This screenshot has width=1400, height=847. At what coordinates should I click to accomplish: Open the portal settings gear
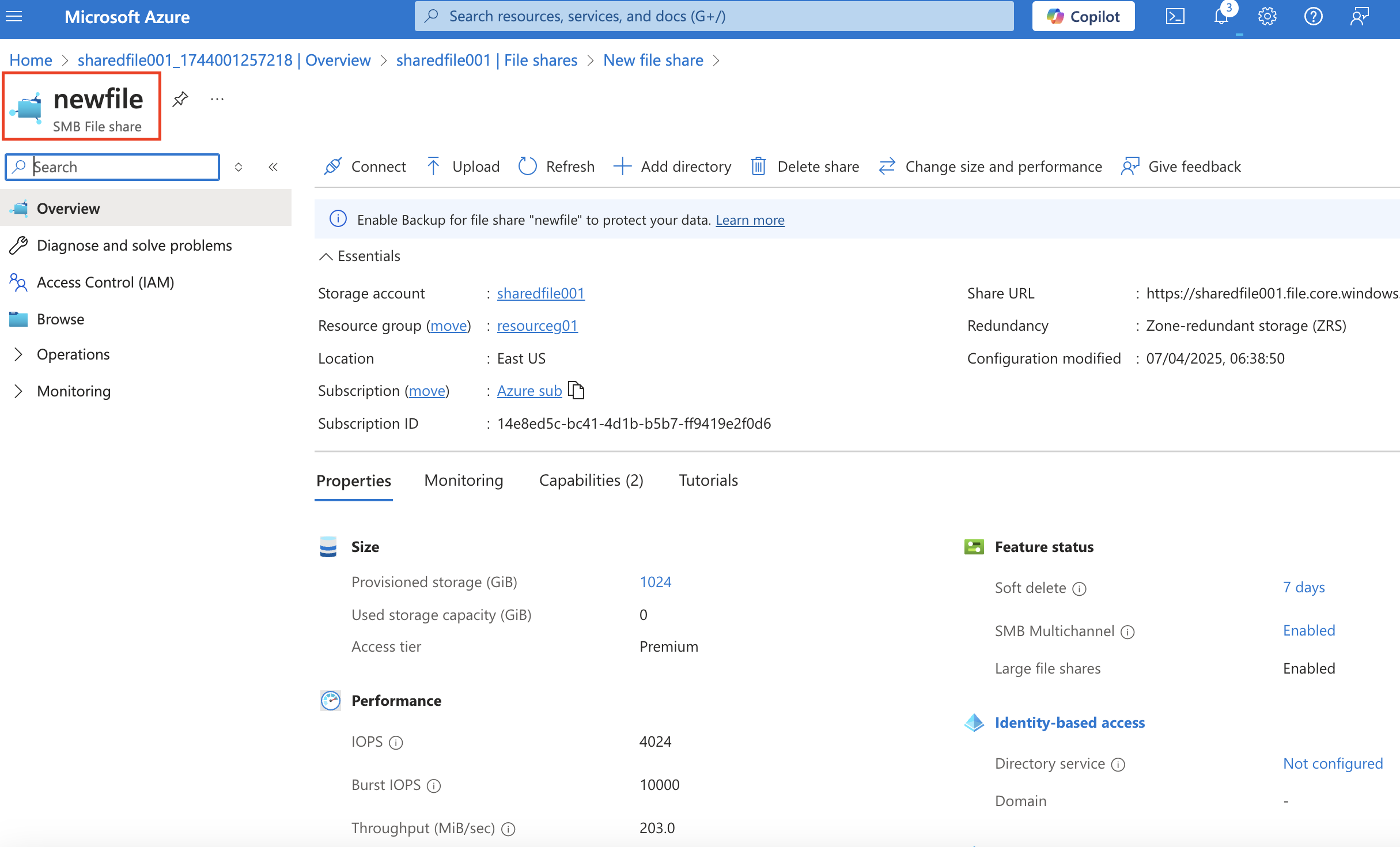(1267, 16)
